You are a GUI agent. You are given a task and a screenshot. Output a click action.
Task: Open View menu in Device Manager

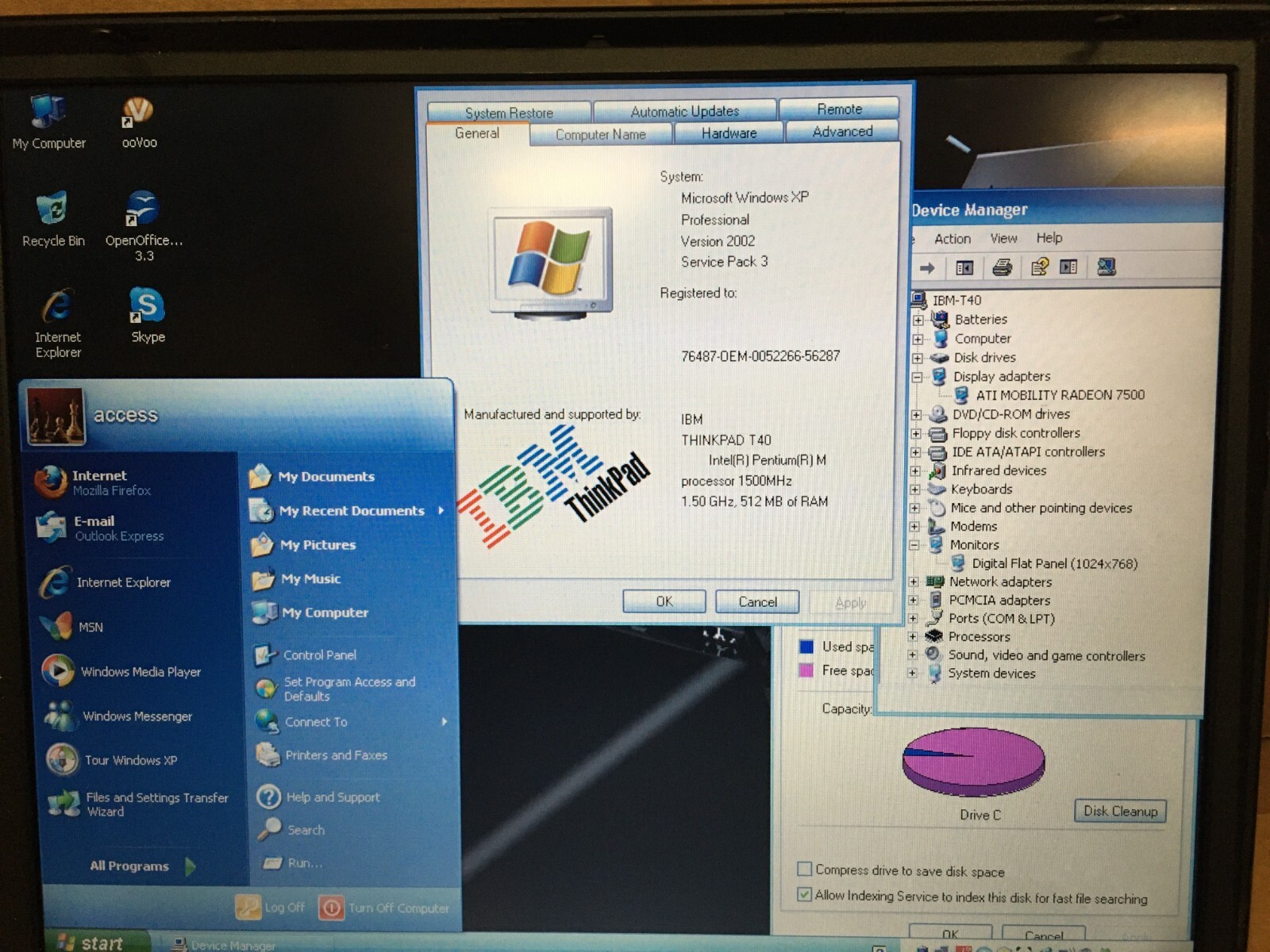[1003, 238]
